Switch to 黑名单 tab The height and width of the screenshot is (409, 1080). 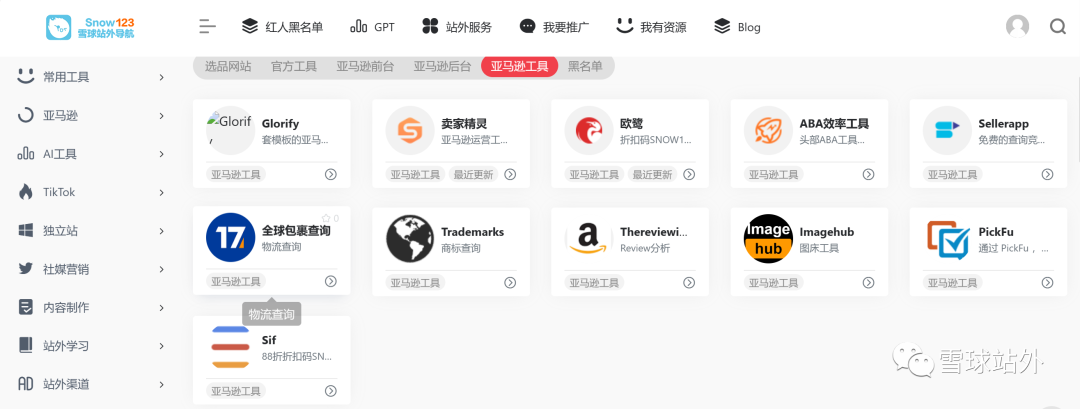(x=585, y=67)
